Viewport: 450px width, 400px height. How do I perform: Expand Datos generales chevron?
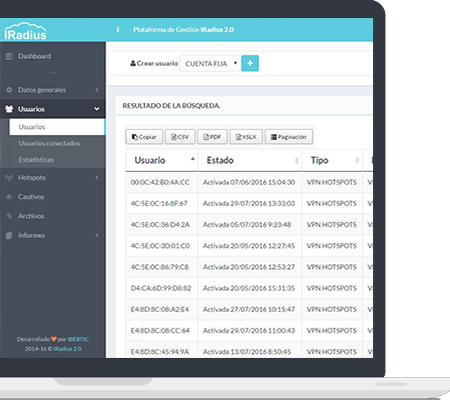click(97, 90)
